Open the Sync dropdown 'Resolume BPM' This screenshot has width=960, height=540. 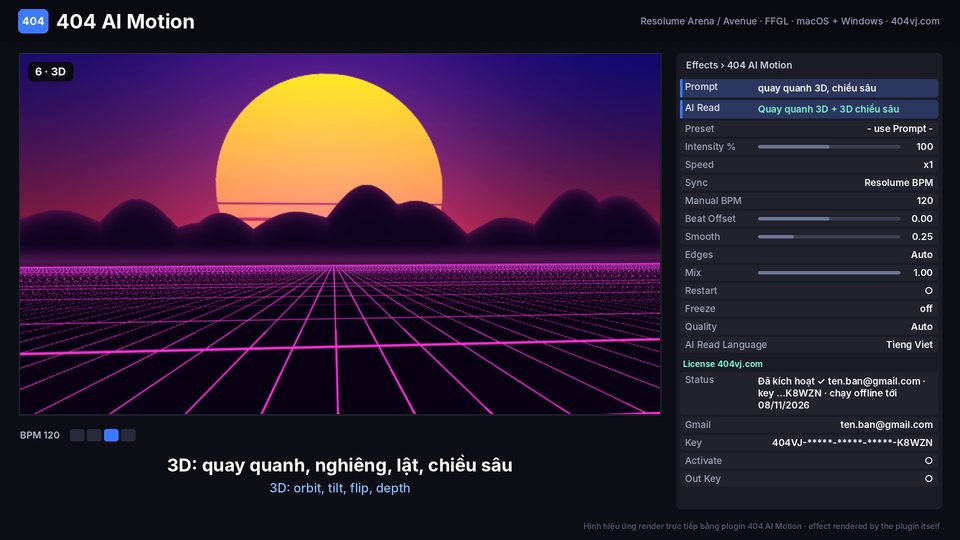pos(898,182)
